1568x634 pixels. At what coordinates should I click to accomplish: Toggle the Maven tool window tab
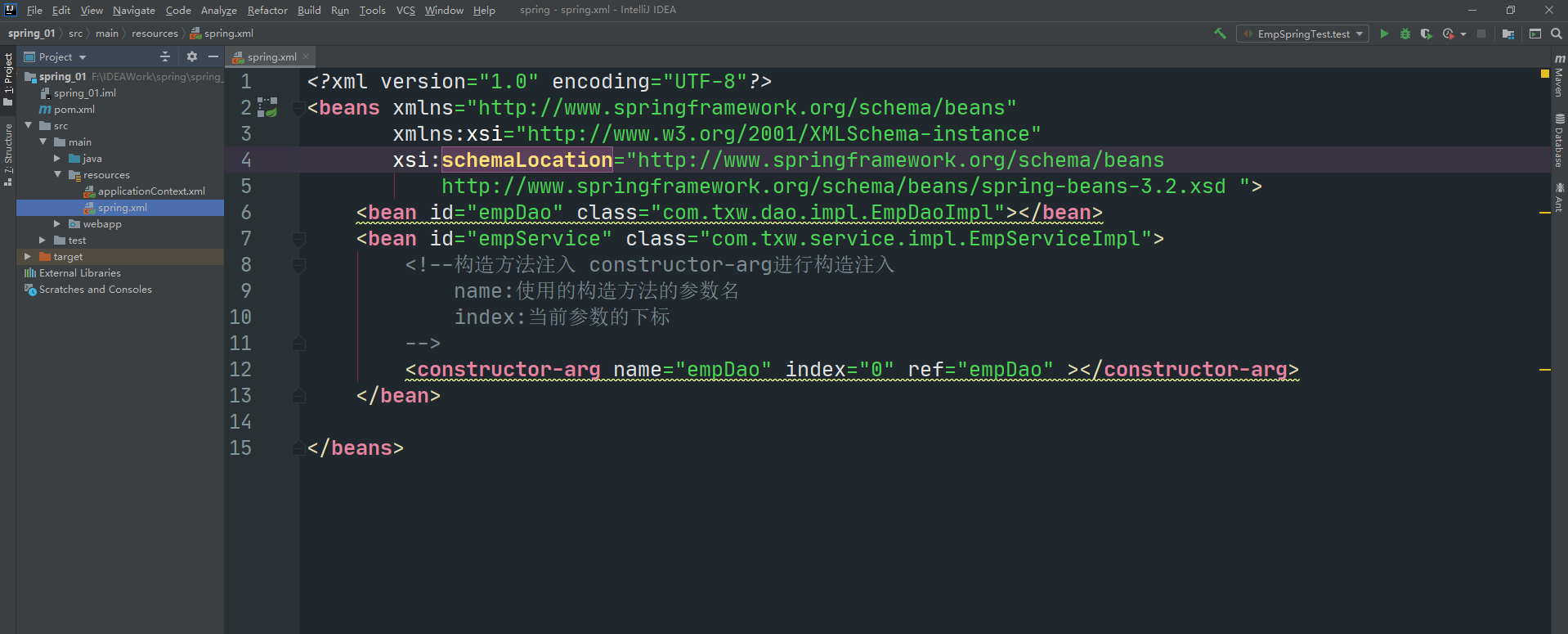[x=1559, y=76]
